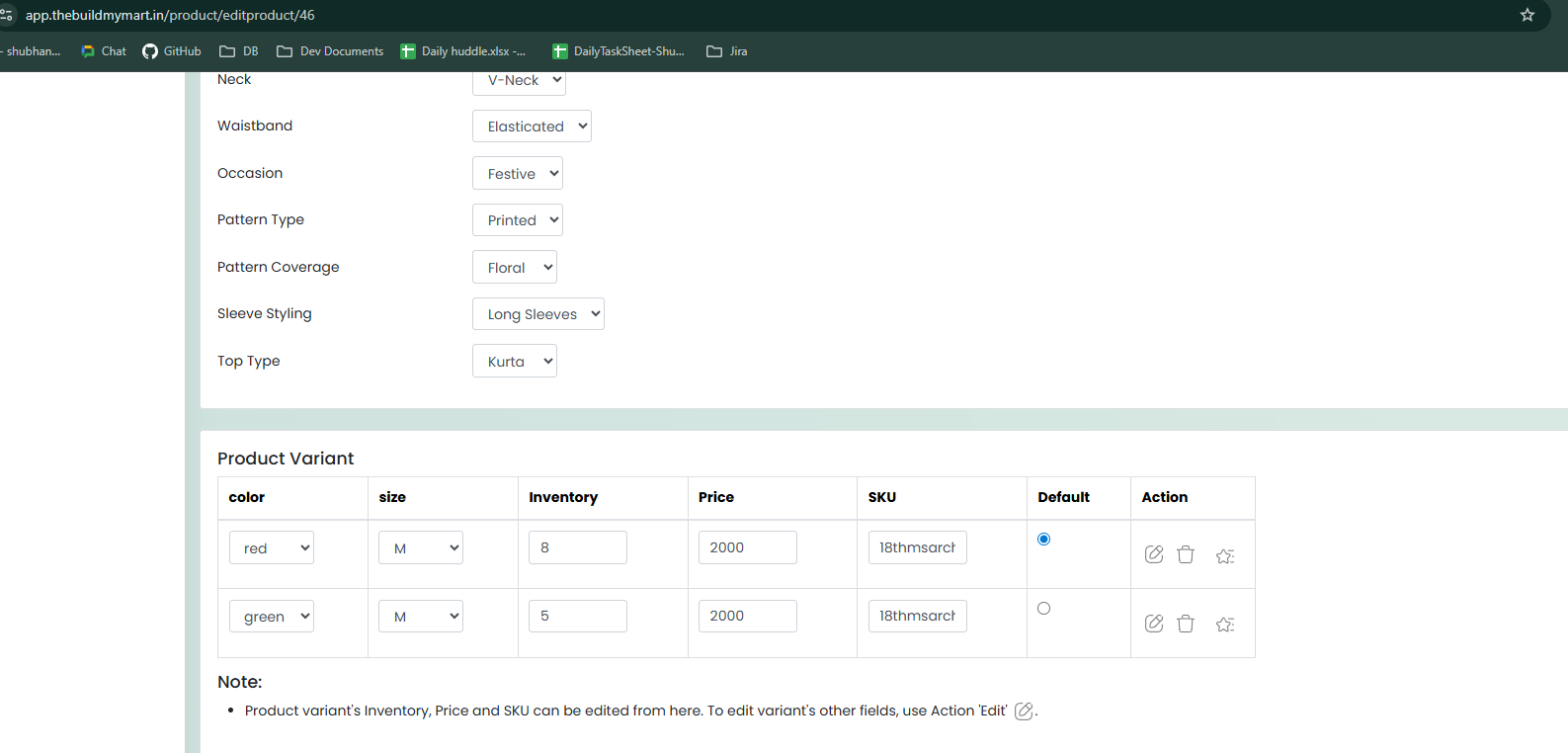Open the color dropdown showing green
This screenshot has width=1568, height=753.
click(x=272, y=617)
